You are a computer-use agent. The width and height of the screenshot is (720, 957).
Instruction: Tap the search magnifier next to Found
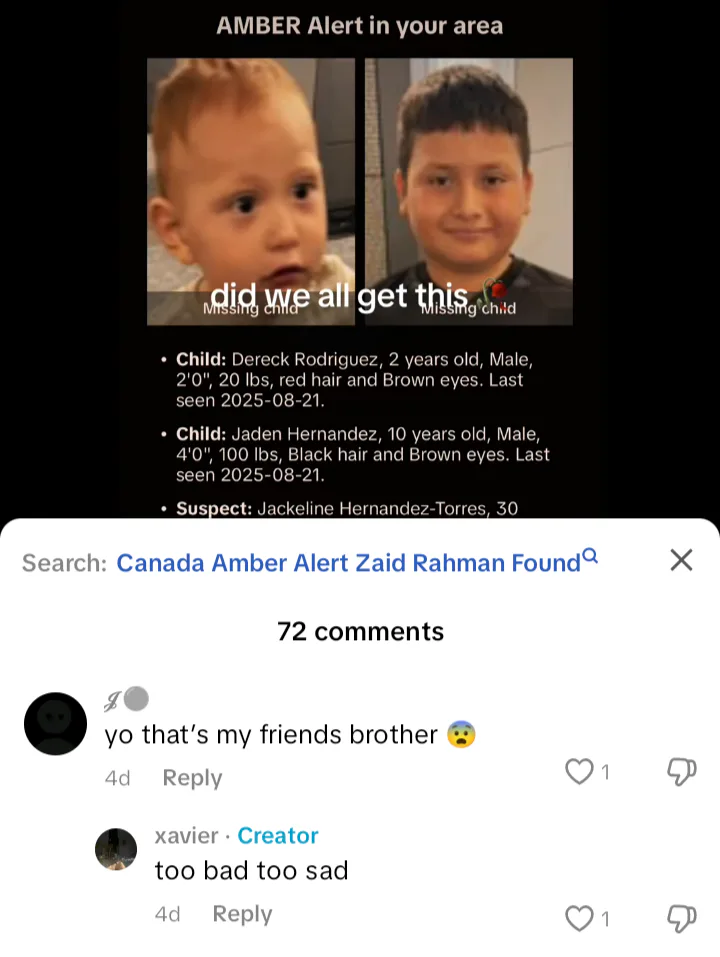point(590,555)
